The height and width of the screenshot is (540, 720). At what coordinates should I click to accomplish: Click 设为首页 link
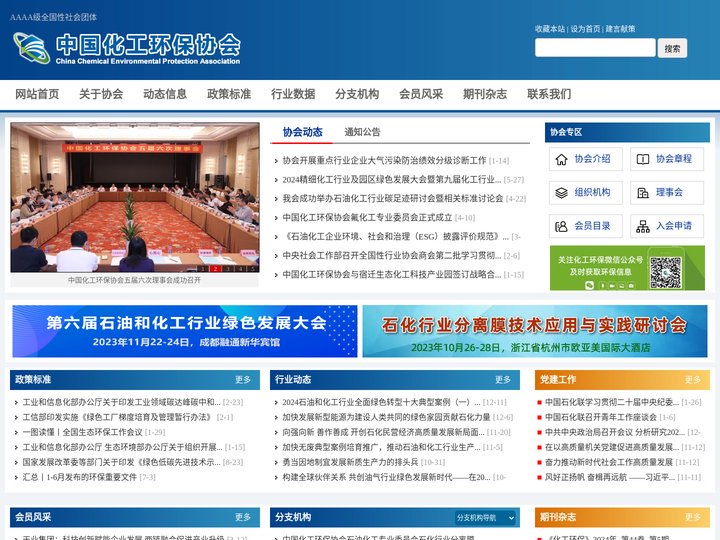click(585, 29)
